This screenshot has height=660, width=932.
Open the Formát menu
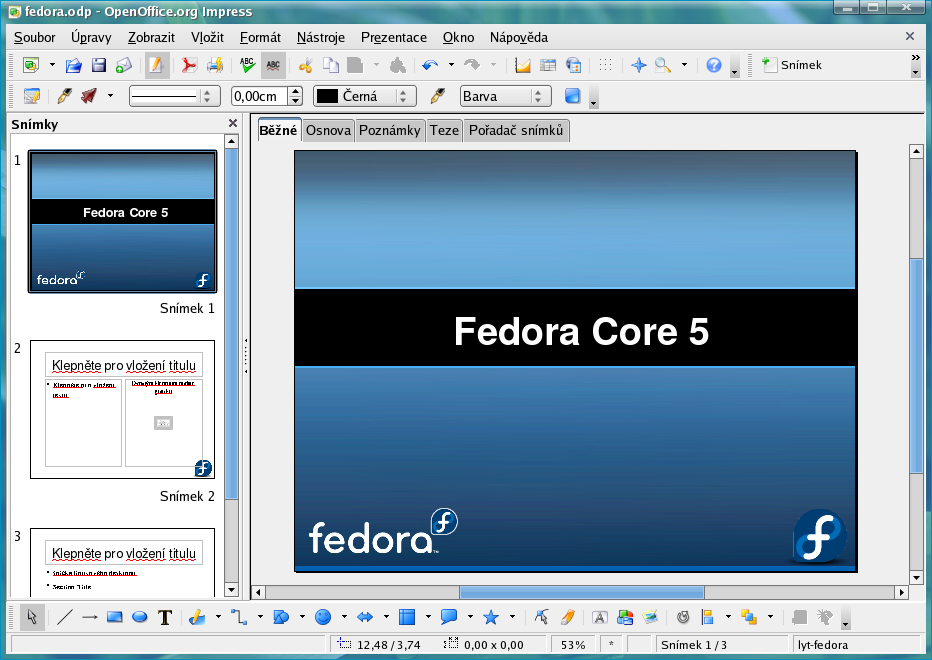260,37
